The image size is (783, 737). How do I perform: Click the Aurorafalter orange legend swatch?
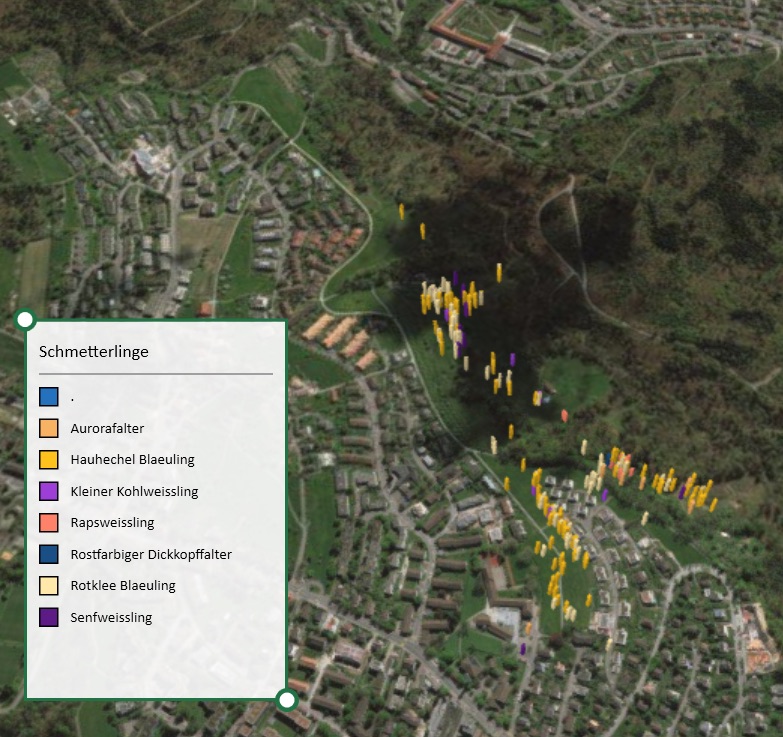(x=48, y=428)
